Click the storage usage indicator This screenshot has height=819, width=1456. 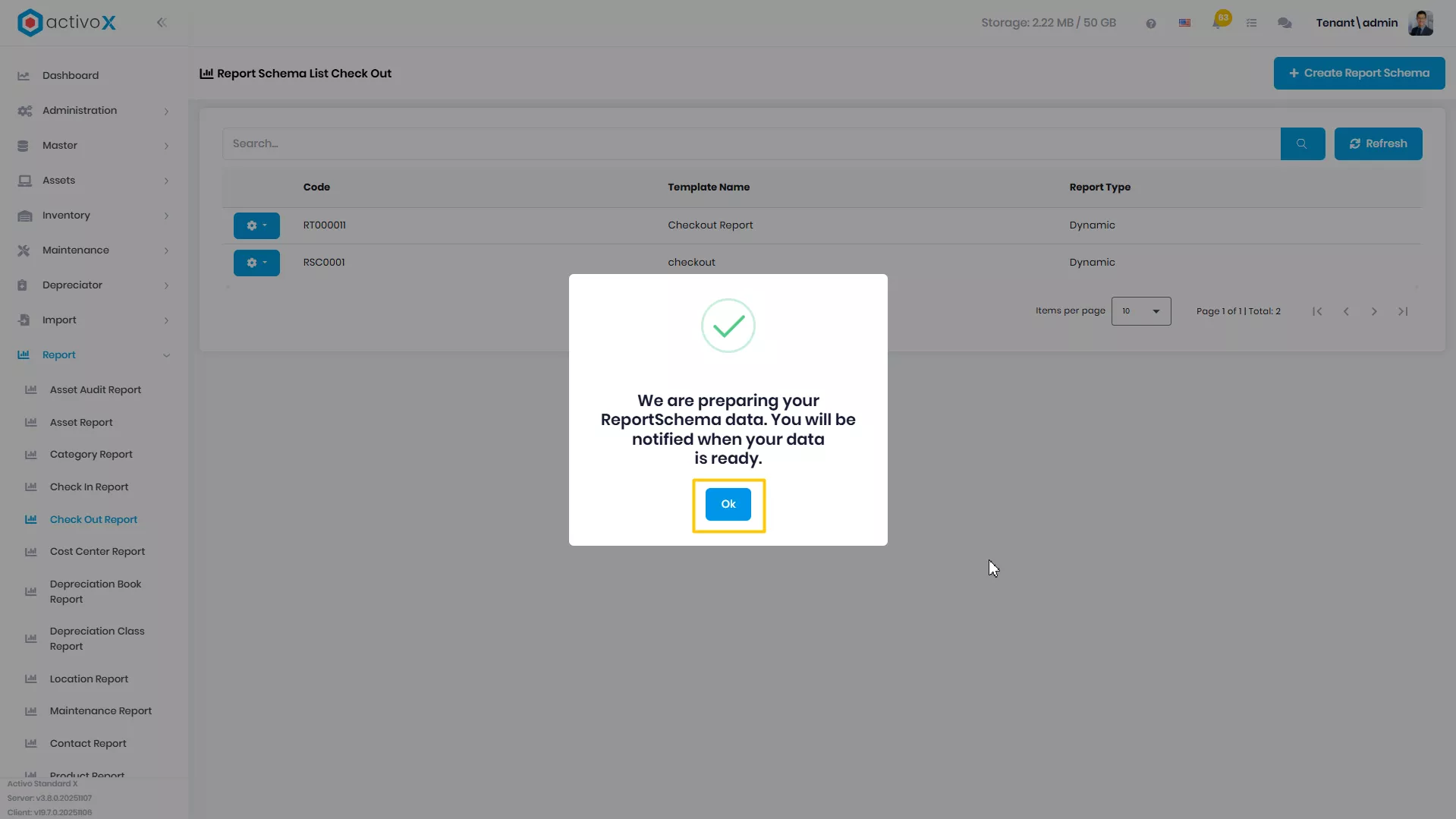click(1048, 23)
